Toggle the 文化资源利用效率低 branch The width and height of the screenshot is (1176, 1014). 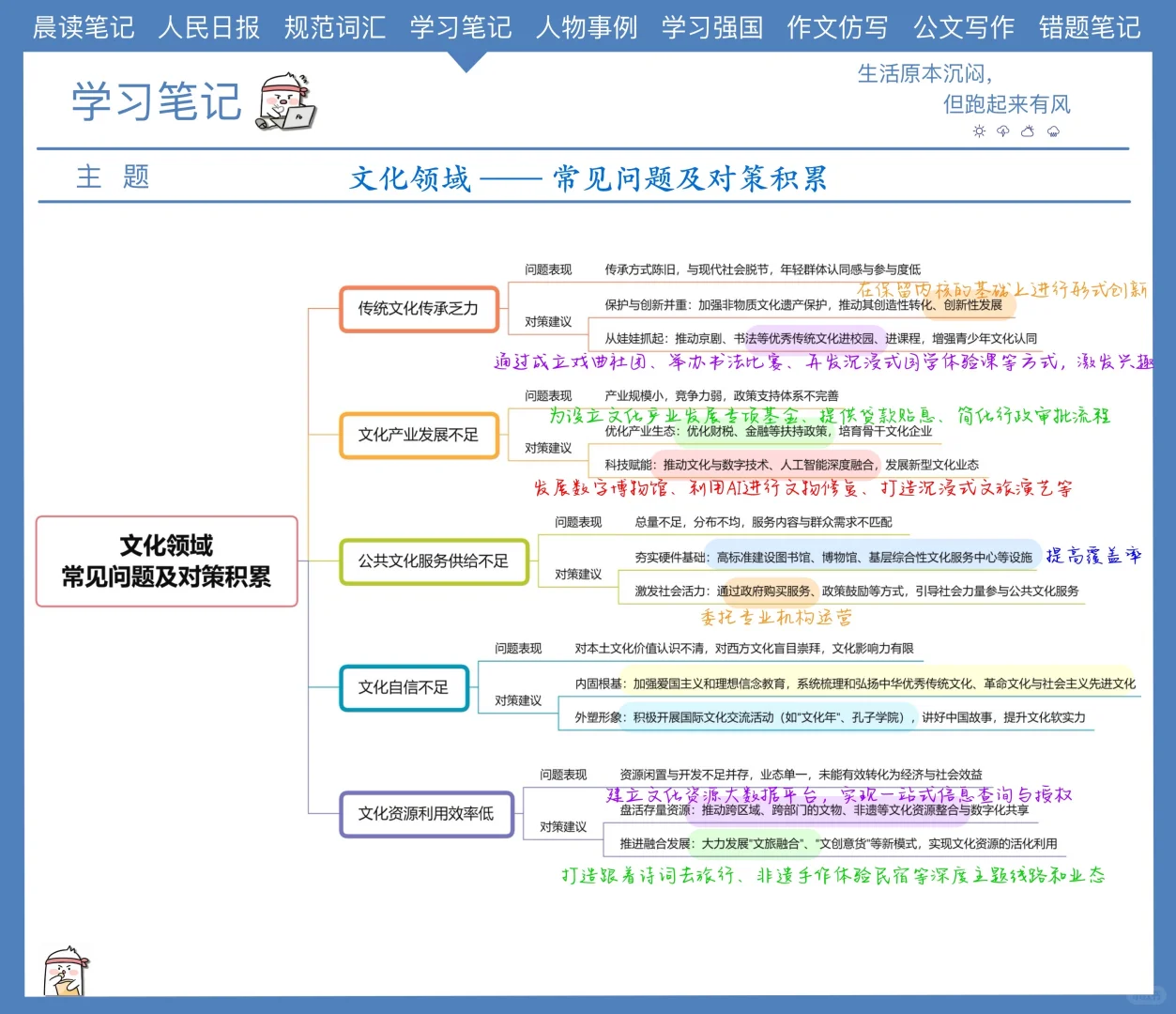pos(426,814)
